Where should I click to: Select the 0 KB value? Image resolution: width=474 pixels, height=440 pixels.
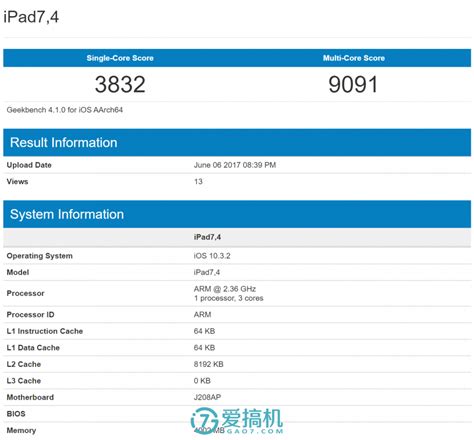click(202, 381)
